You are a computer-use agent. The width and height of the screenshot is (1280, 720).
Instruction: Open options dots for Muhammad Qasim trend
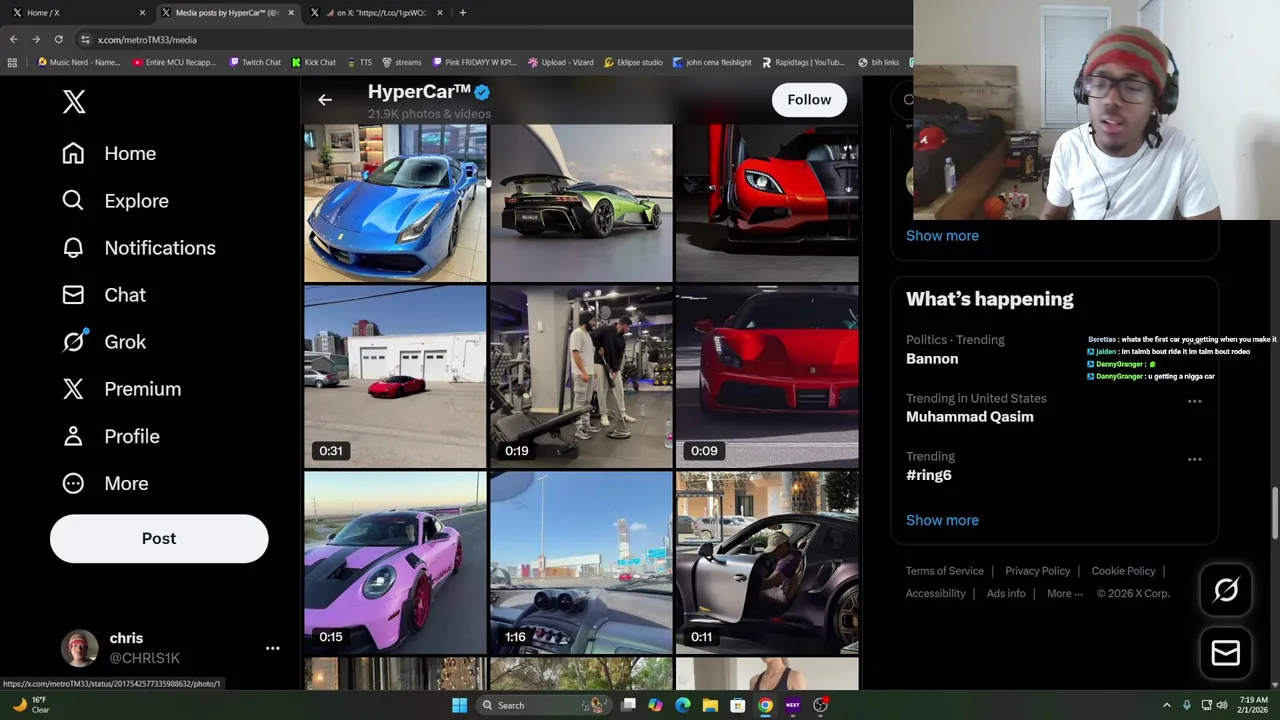(1194, 401)
